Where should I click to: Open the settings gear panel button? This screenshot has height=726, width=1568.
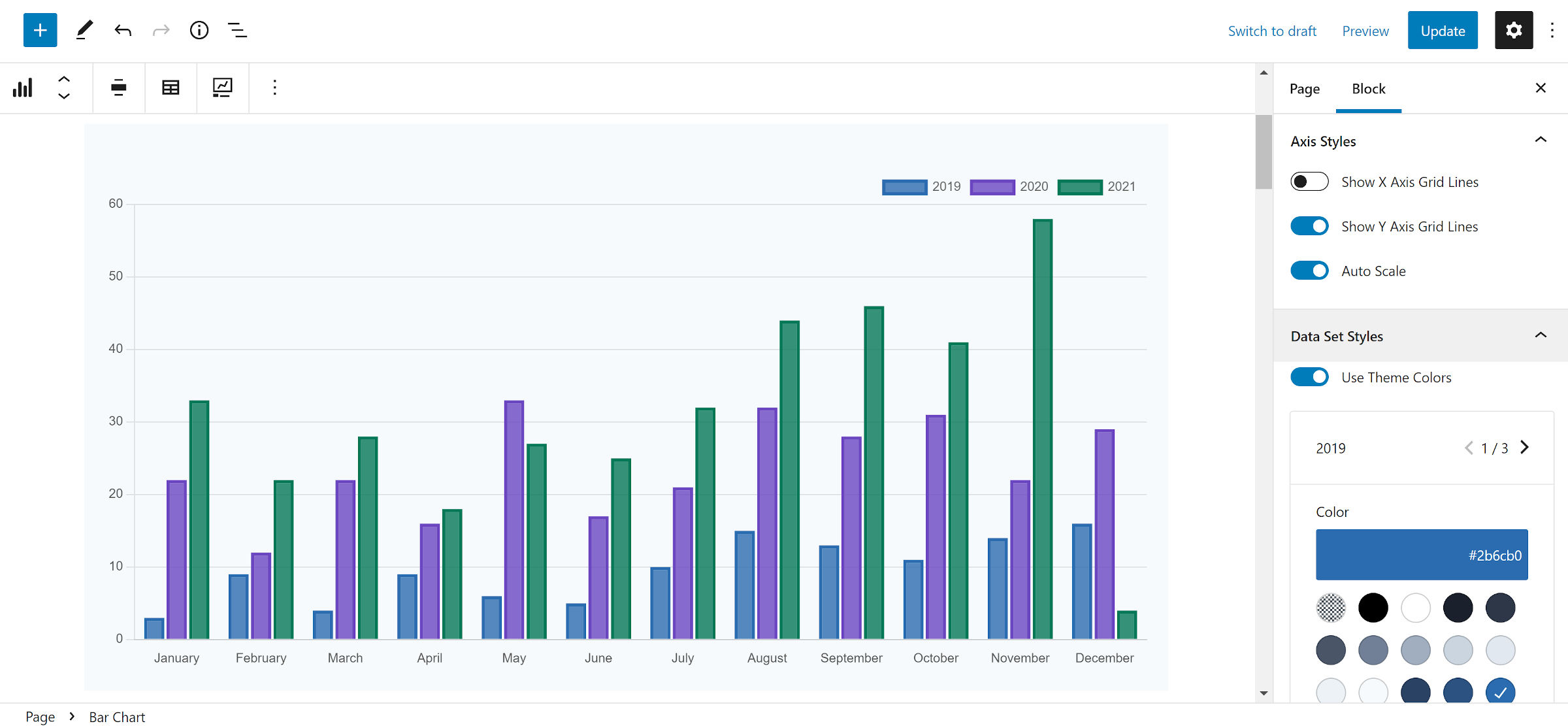click(x=1513, y=30)
